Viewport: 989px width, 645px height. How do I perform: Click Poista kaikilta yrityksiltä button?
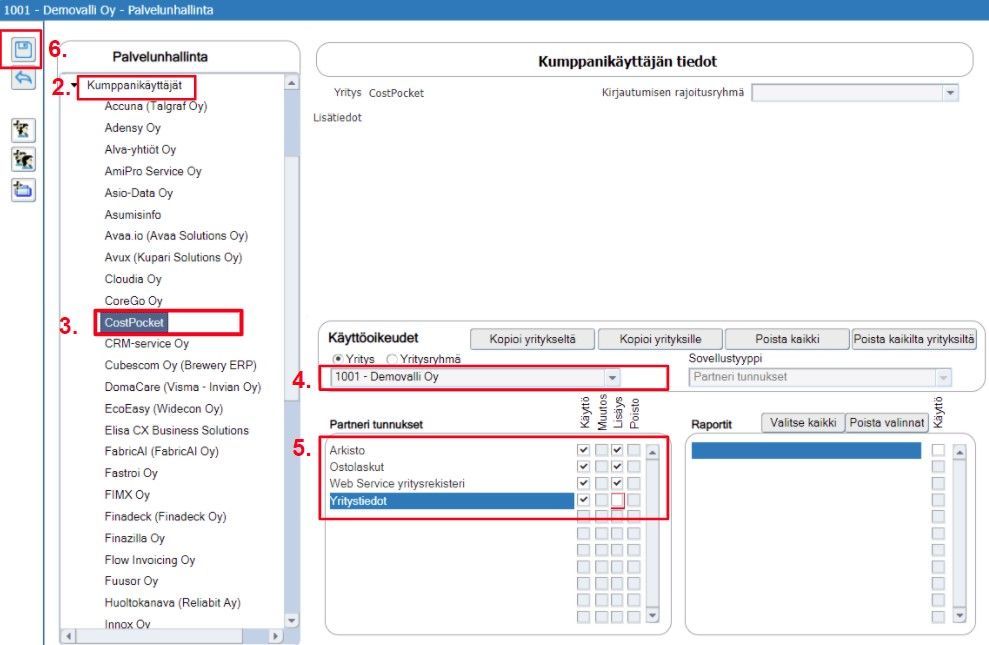[x=914, y=339]
